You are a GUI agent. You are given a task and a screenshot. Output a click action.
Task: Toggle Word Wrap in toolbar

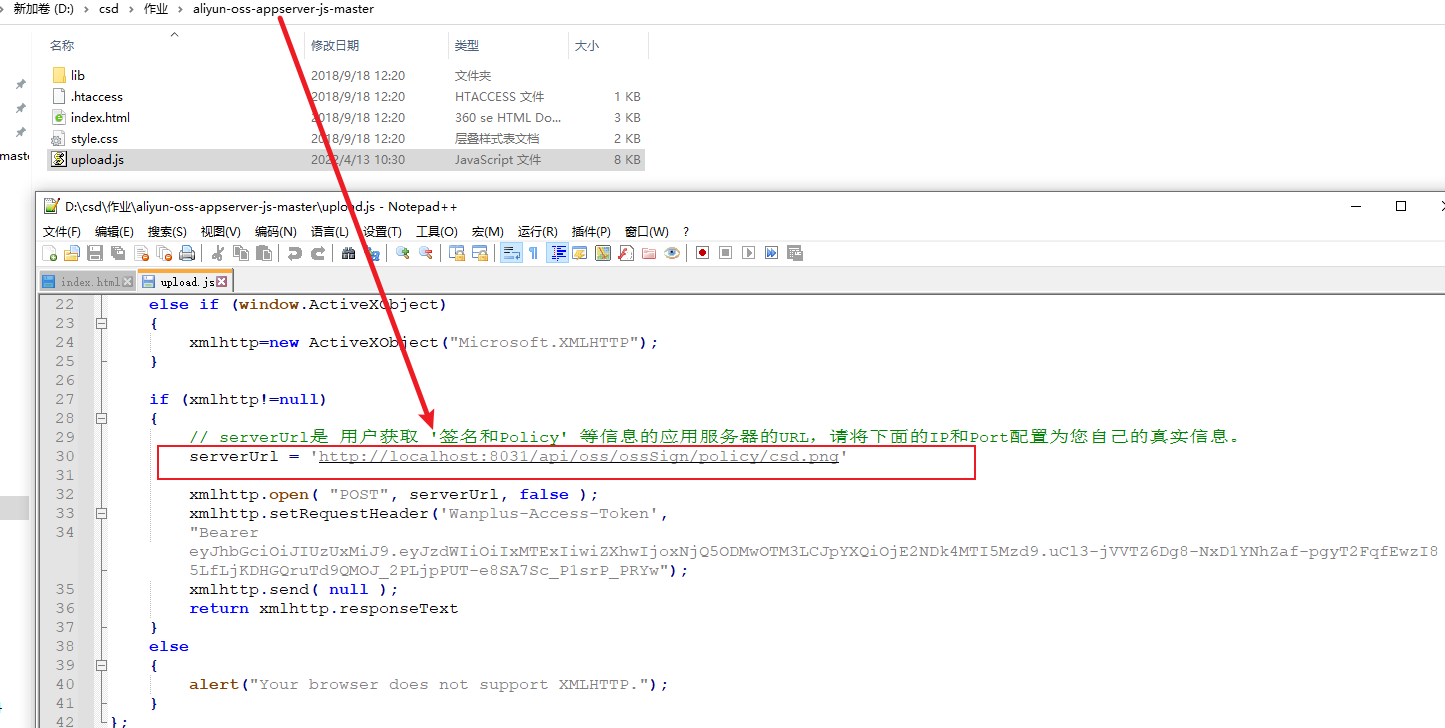pos(511,253)
